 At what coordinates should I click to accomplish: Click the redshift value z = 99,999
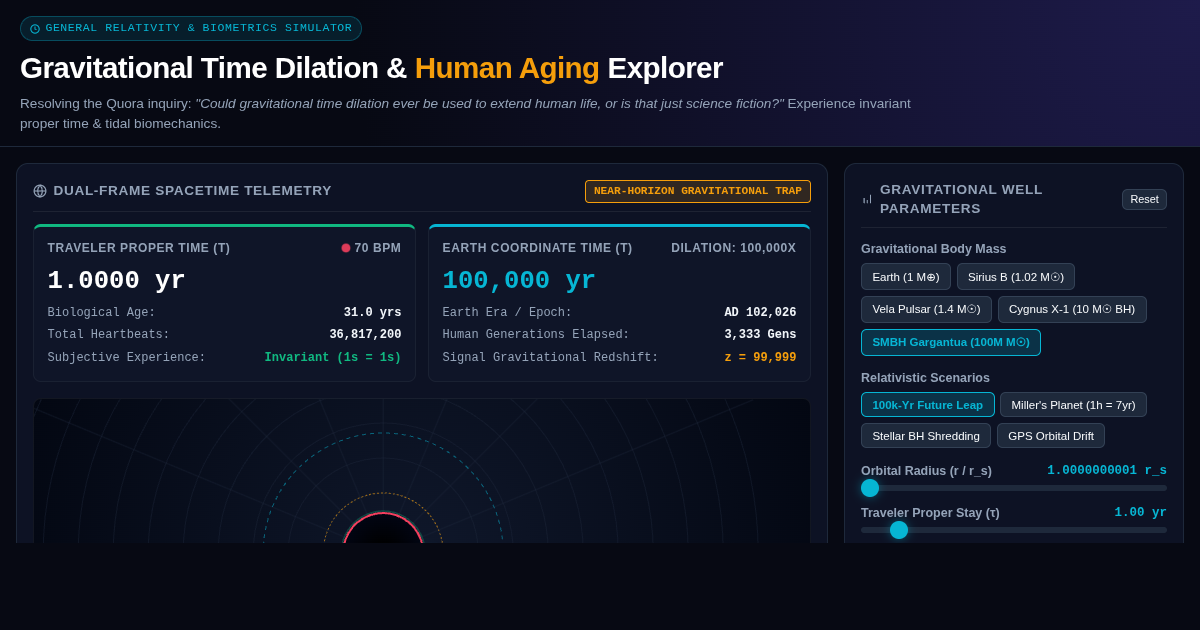(760, 358)
